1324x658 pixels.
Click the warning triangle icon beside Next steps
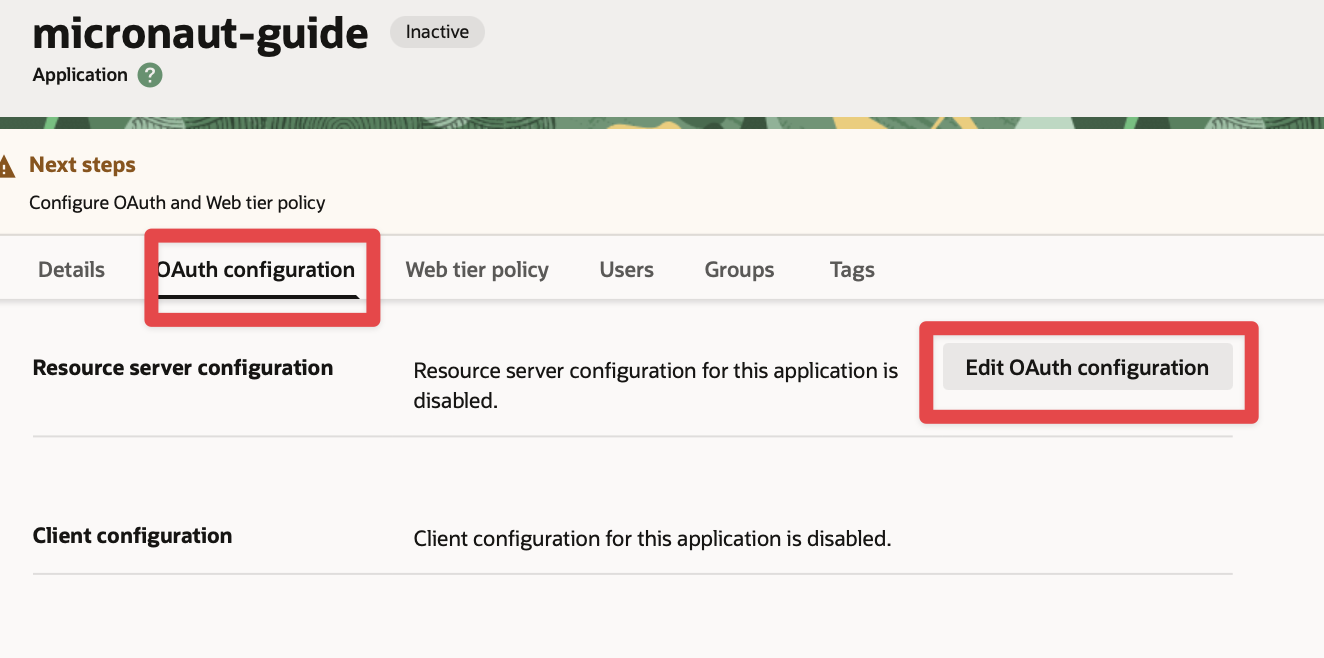(7, 166)
